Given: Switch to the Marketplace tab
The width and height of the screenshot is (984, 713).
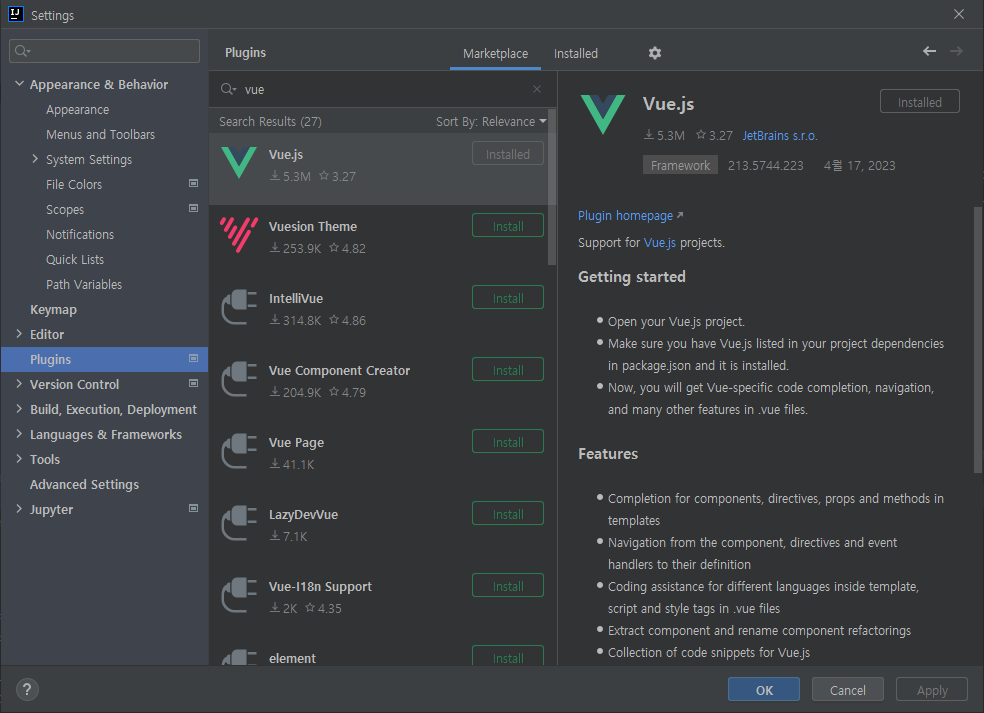Looking at the screenshot, I should (x=495, y=54).
